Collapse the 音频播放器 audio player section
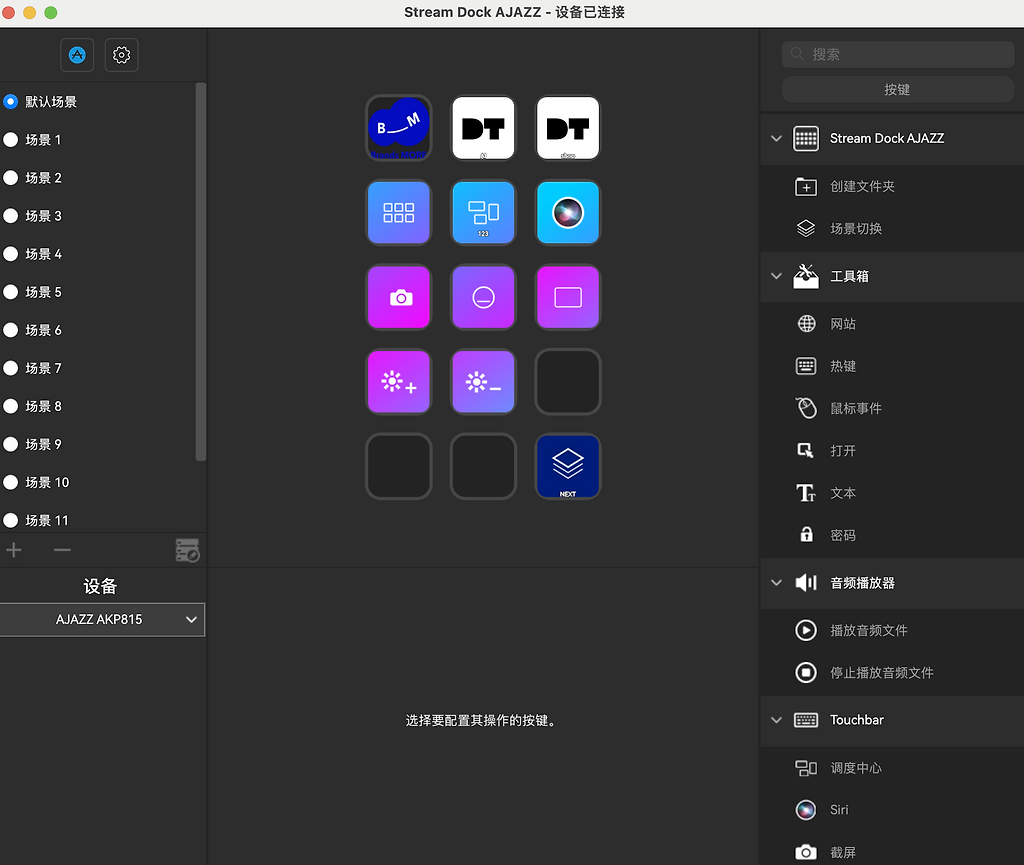 (776, 583)
